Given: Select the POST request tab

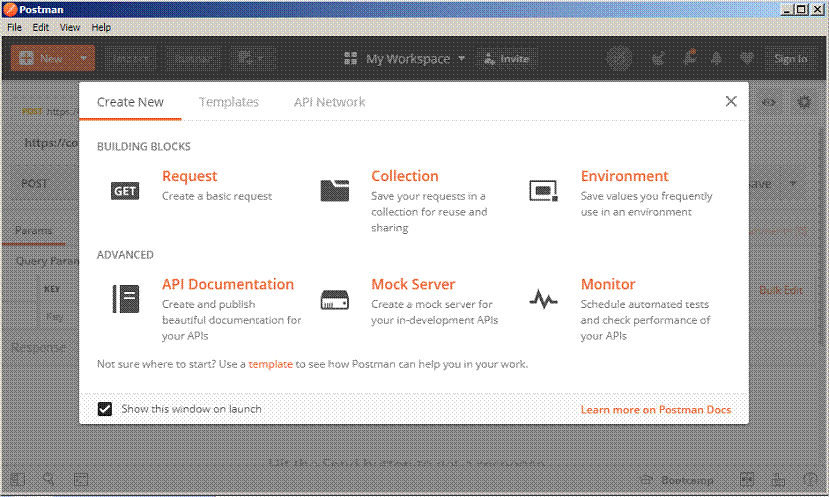Looking at the screenshot, I should coord(49,111).
